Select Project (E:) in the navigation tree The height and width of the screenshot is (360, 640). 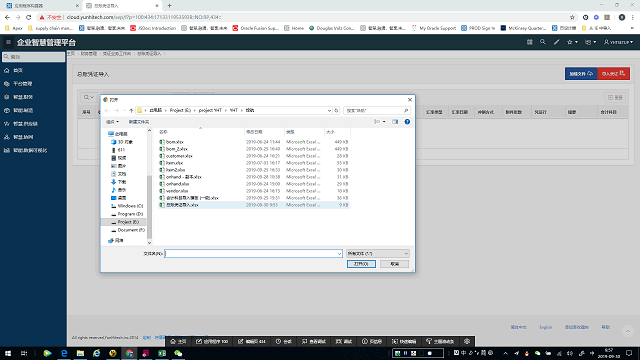tap(124, 222)
